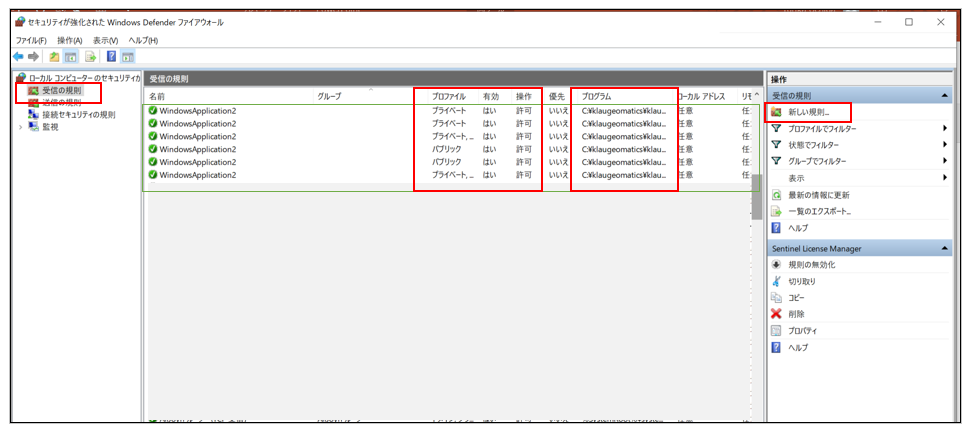
Task: Click the up one level folder icon
Action: click(x=55, y=57)
